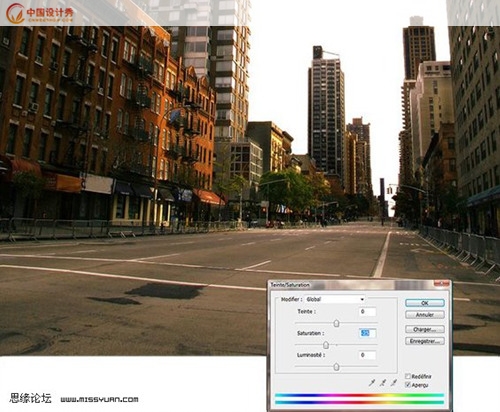This screenshot has height=412, width=500.
Task: Click the Saturation slider handle
Action: pos(326,345)
